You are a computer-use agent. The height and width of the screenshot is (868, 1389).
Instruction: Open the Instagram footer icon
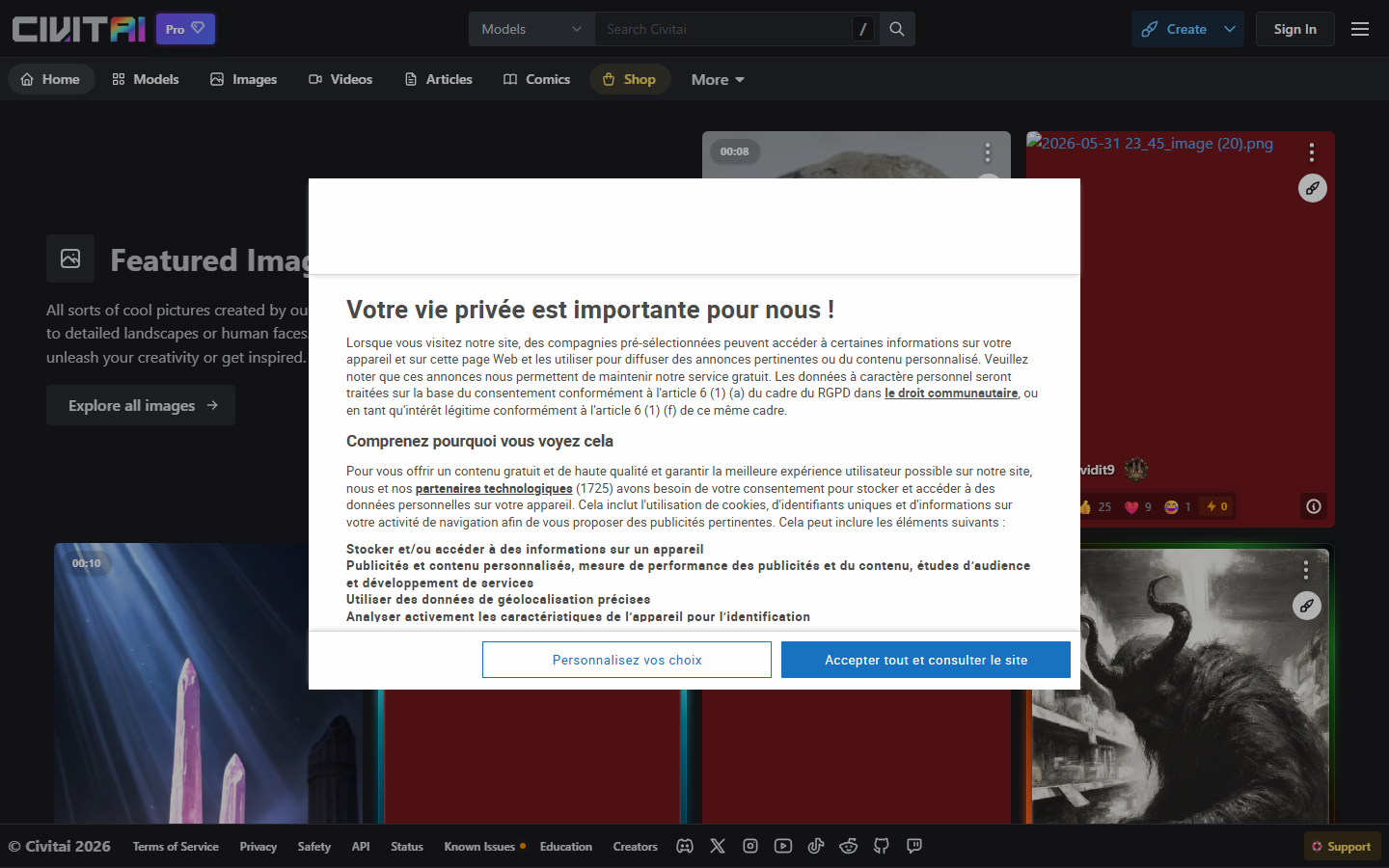[750, 846]
